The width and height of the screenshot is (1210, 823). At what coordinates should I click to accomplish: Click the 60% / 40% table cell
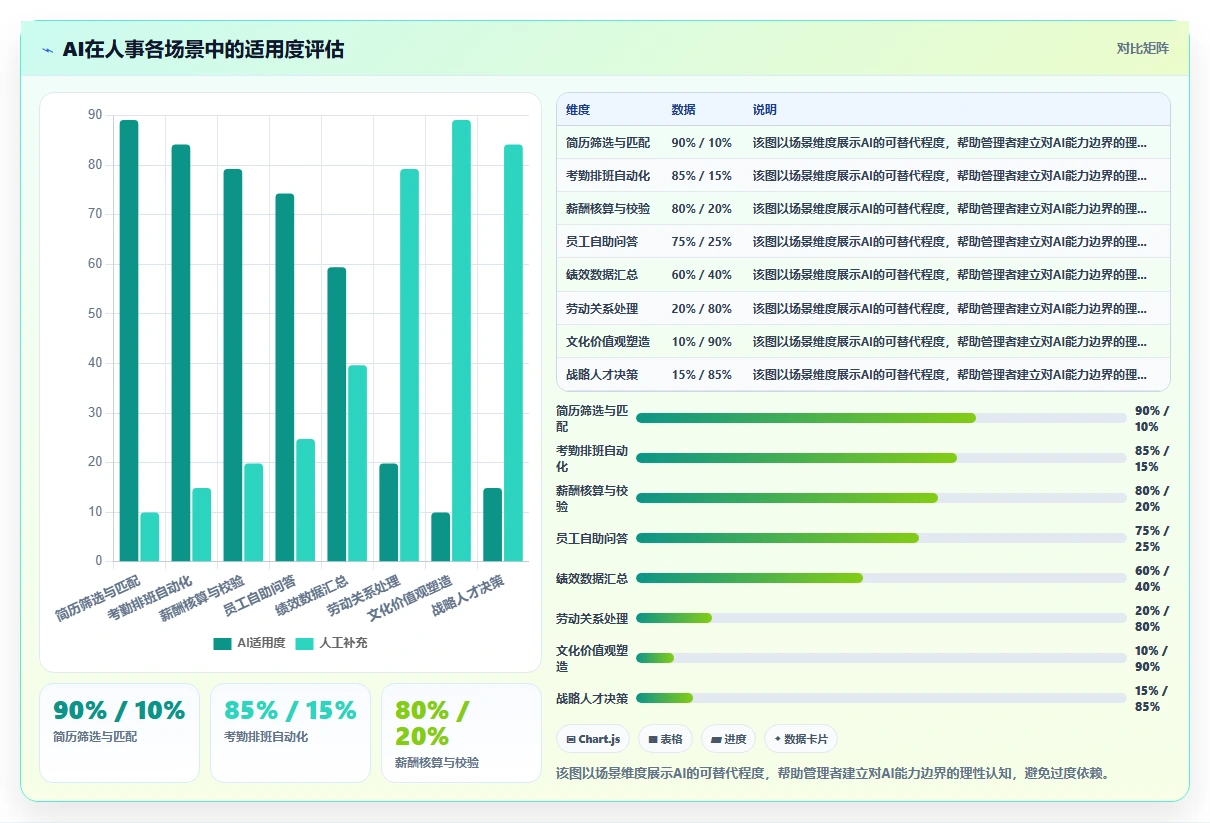point(702,275)
